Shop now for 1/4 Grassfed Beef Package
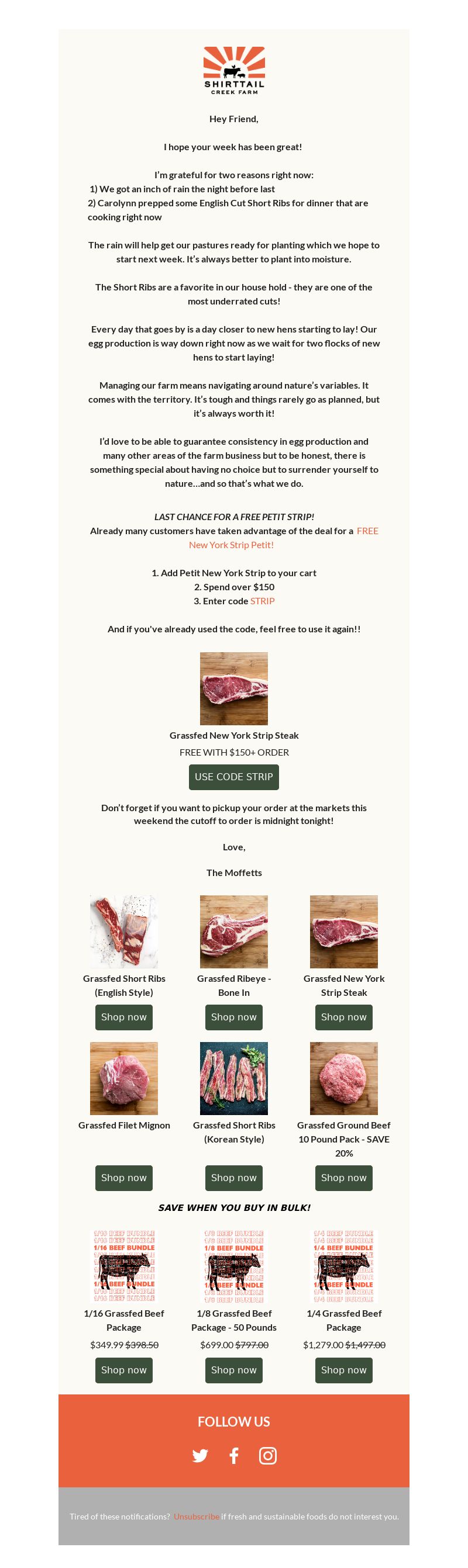Viewport: 468px width, 1568px height. tap(344, 1369)
